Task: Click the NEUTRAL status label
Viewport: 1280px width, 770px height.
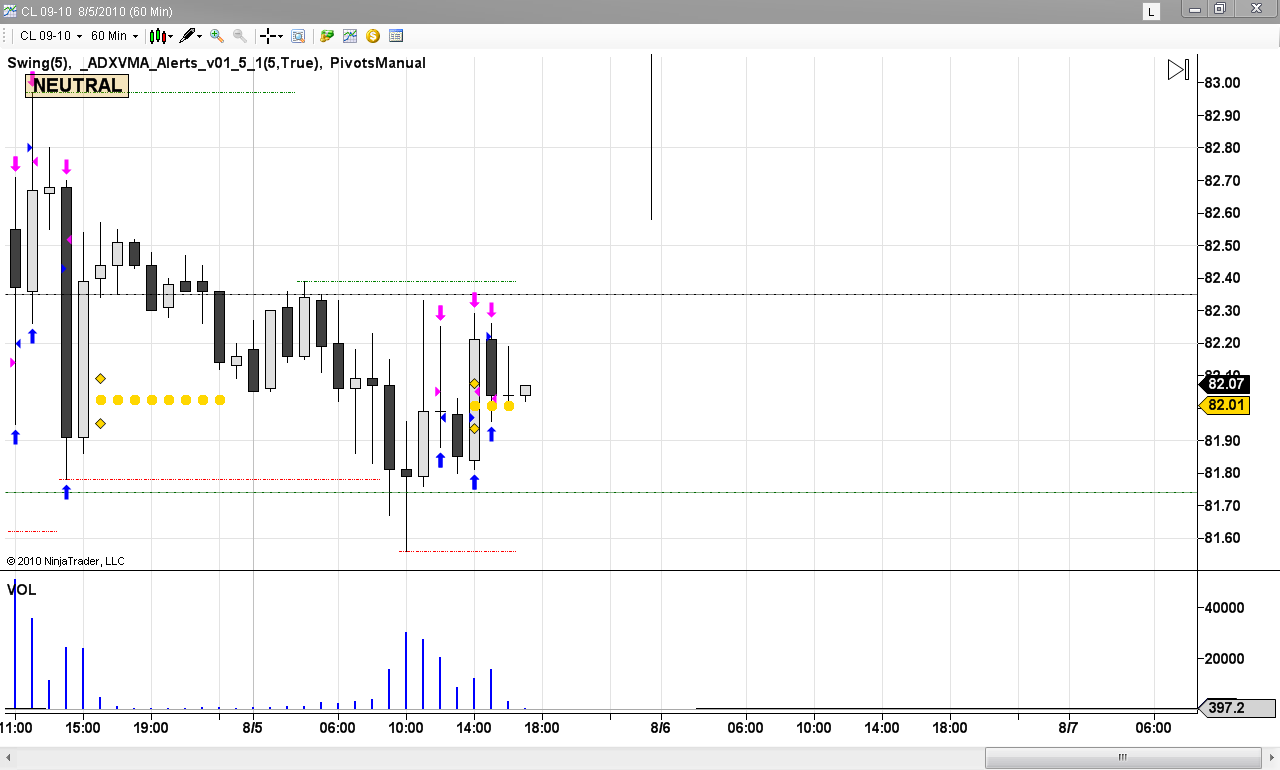Action: coord(77,85)
